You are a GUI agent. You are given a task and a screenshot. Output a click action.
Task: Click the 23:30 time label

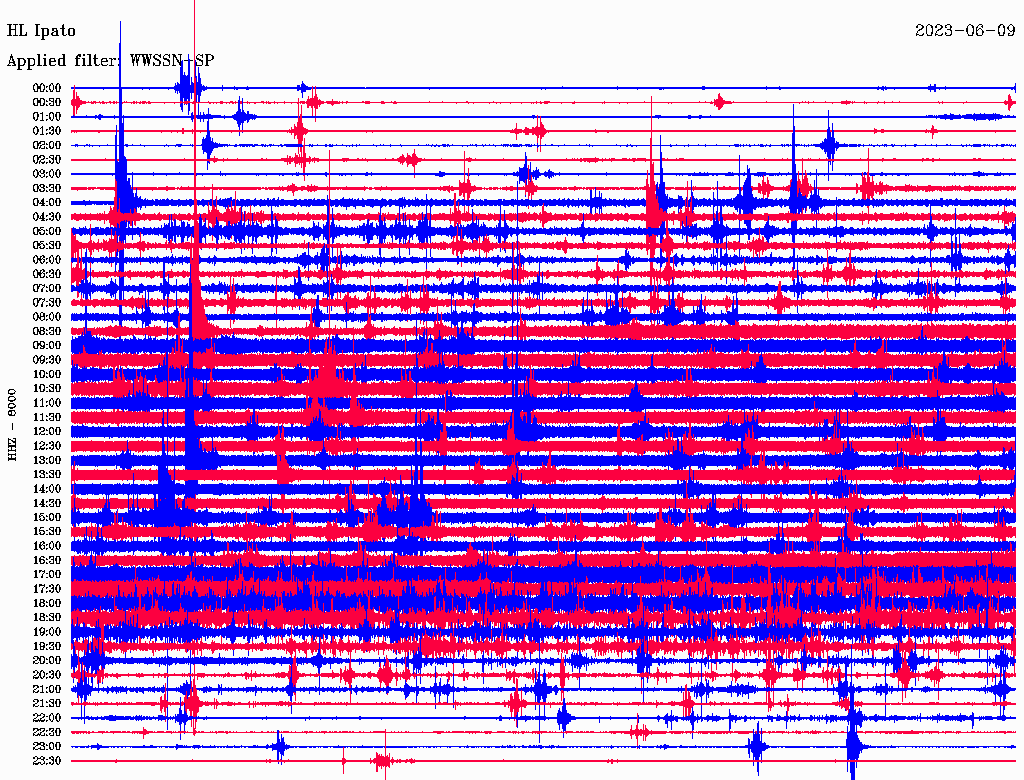47,760
